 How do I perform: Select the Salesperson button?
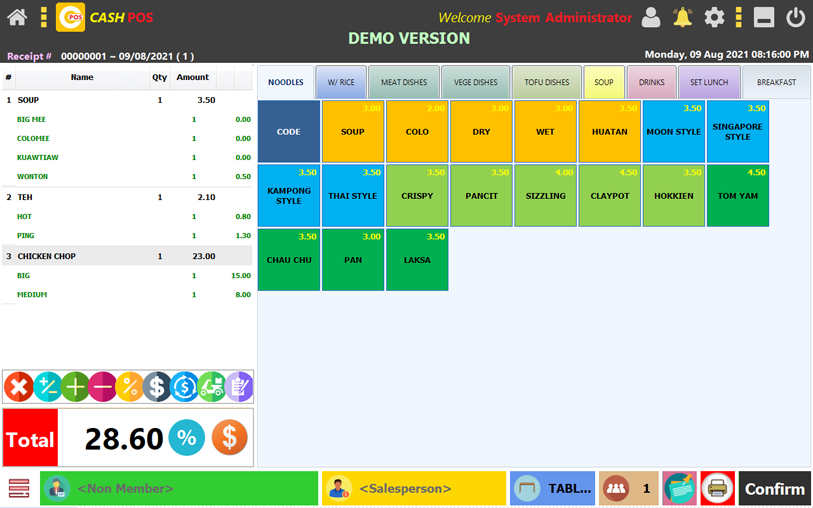click(x=413, y=489)
